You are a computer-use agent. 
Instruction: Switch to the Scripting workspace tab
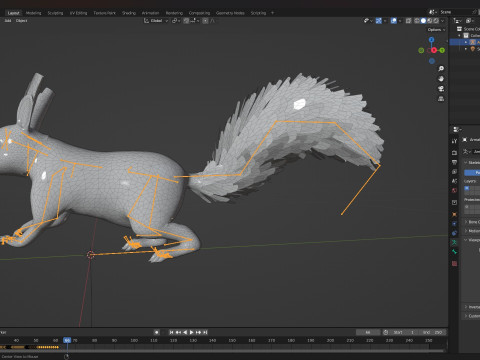point(258,13)
